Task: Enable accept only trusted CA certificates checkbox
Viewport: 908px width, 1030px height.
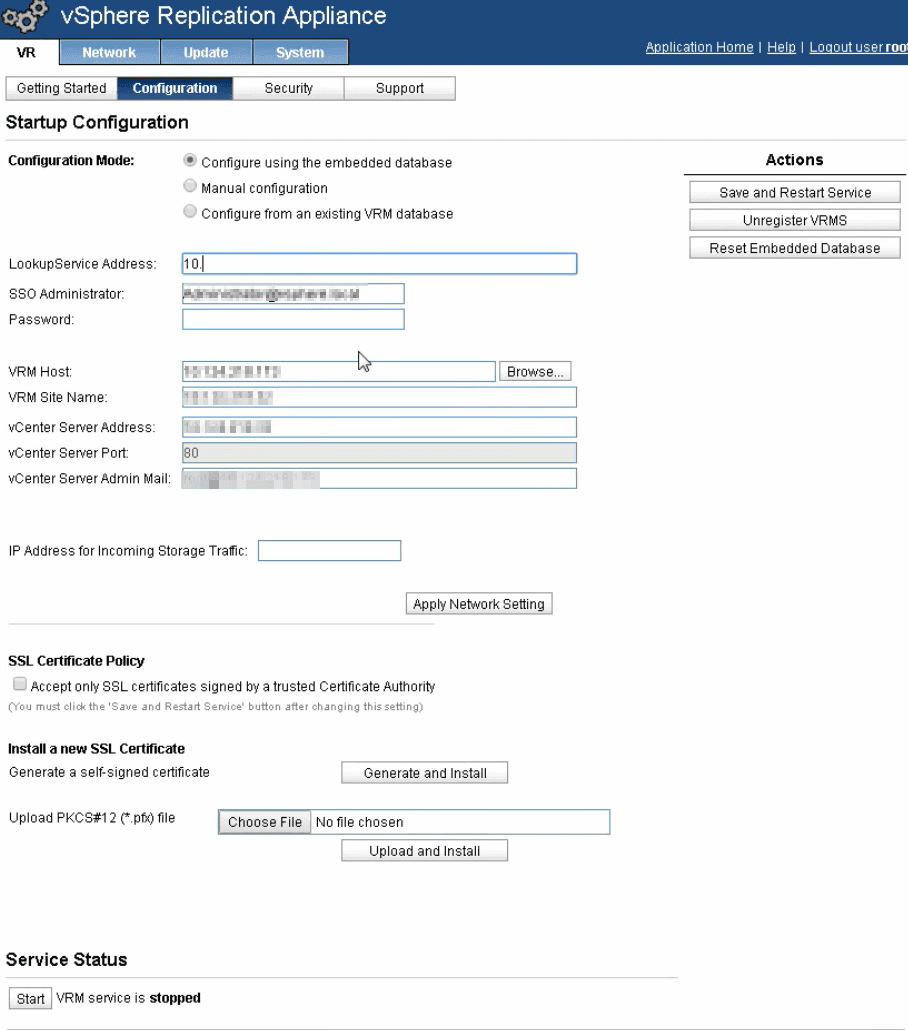Action: (20, 684)
